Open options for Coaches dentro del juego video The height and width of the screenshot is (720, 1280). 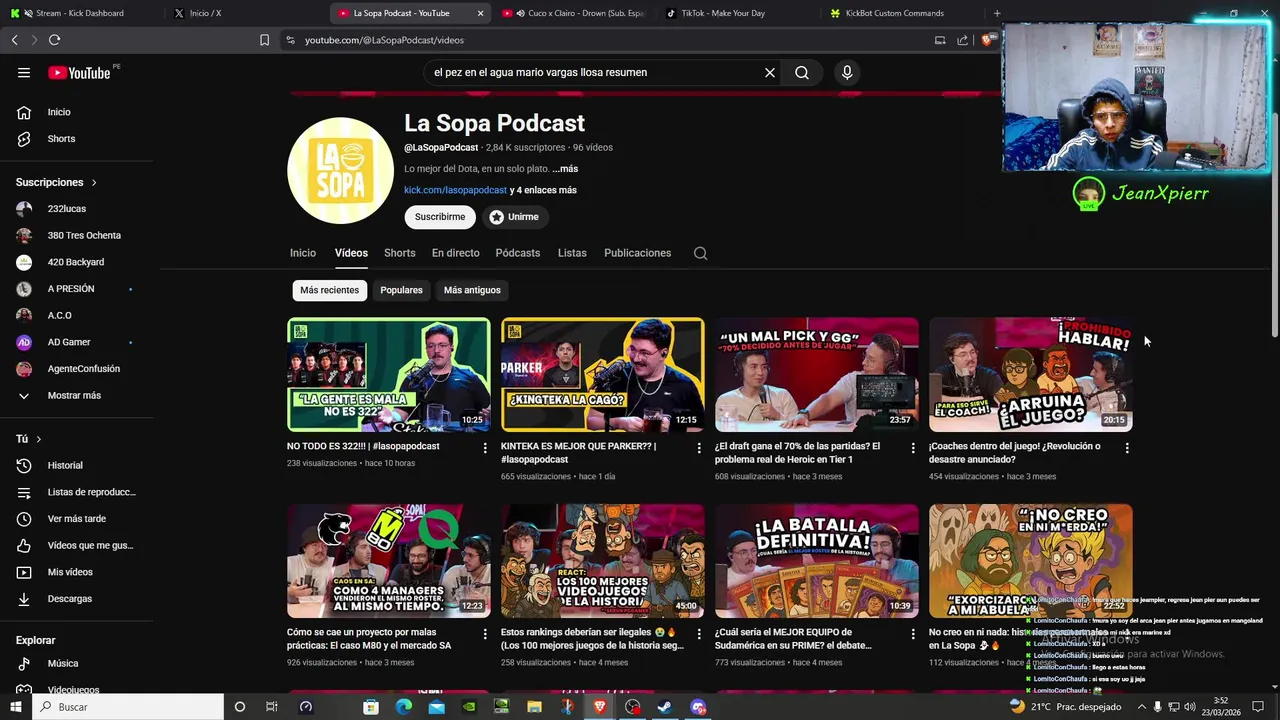[x=1127, y=448]
